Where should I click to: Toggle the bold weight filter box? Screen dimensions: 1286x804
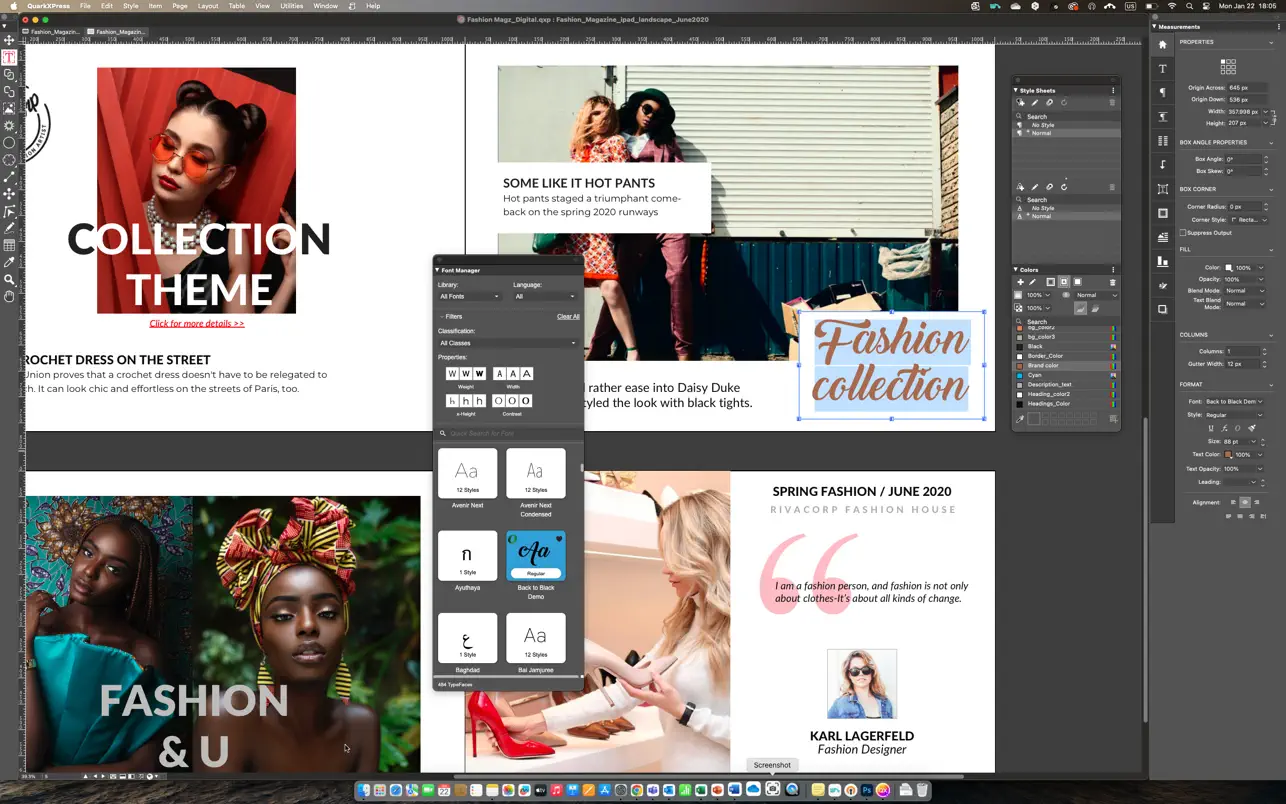[479, 374]
